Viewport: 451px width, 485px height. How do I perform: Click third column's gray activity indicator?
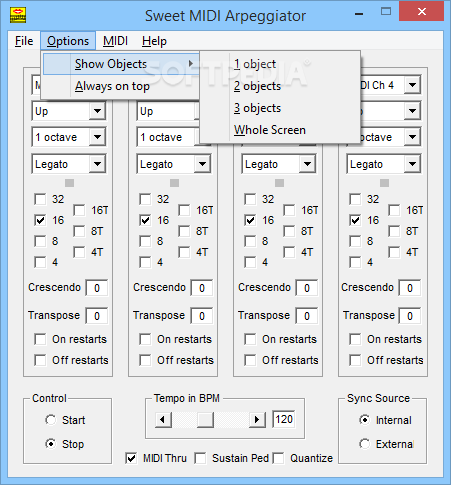point(279,183)
